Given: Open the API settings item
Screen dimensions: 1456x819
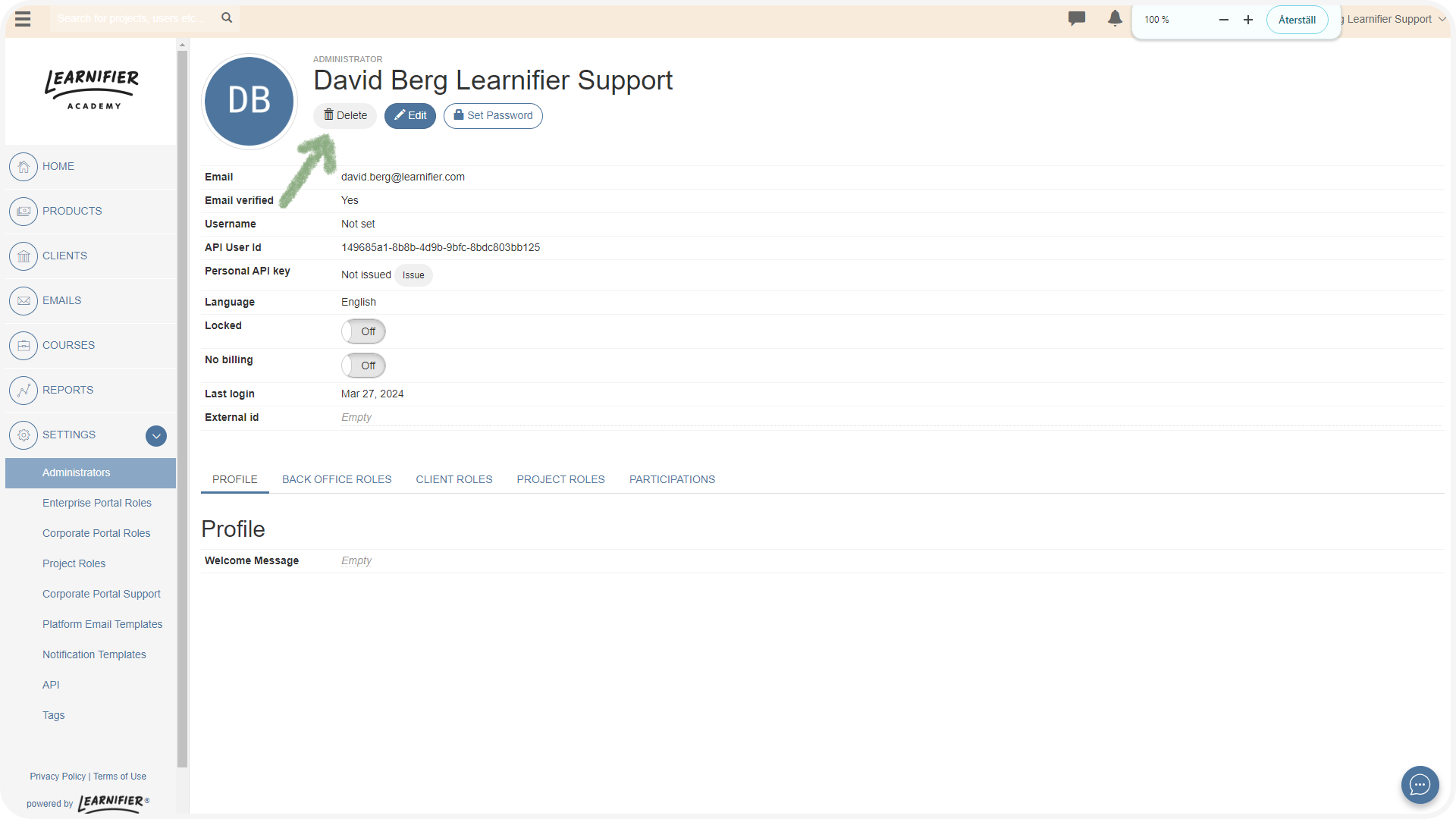Looking at the screenshot, I should (x=51, y=685).
